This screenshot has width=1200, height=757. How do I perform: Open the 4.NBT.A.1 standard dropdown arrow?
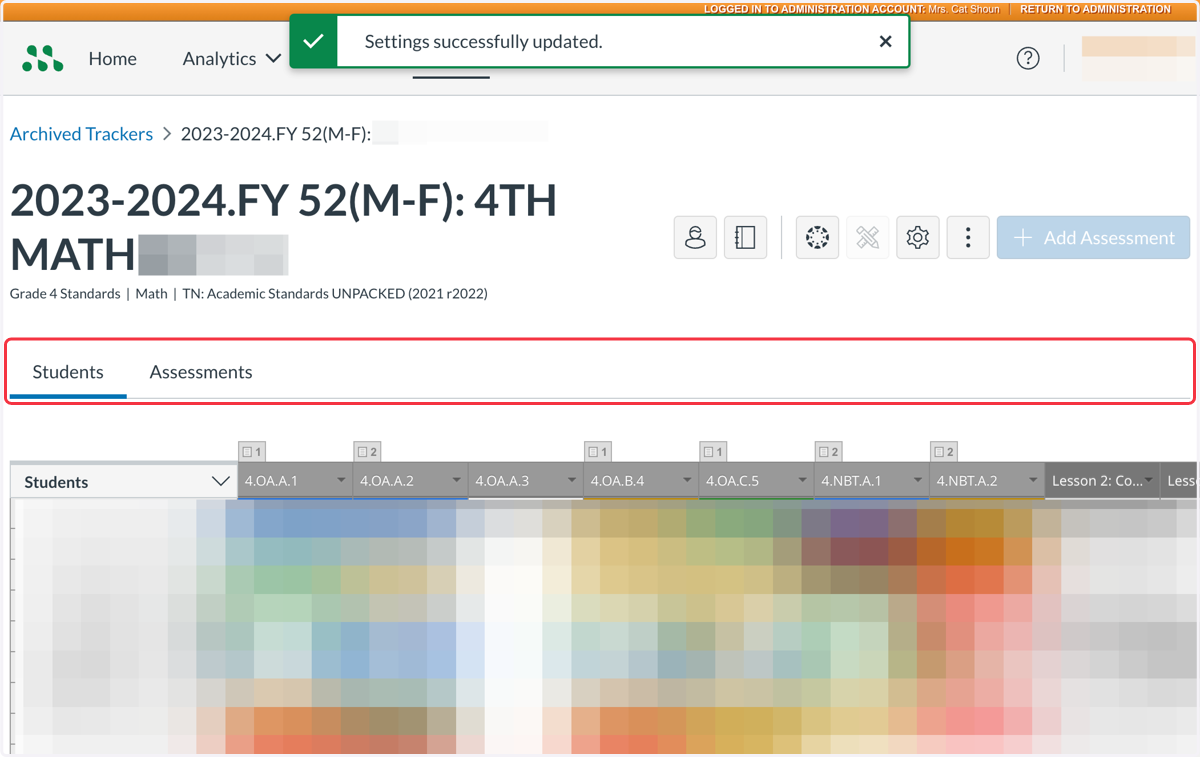[917, 481]
